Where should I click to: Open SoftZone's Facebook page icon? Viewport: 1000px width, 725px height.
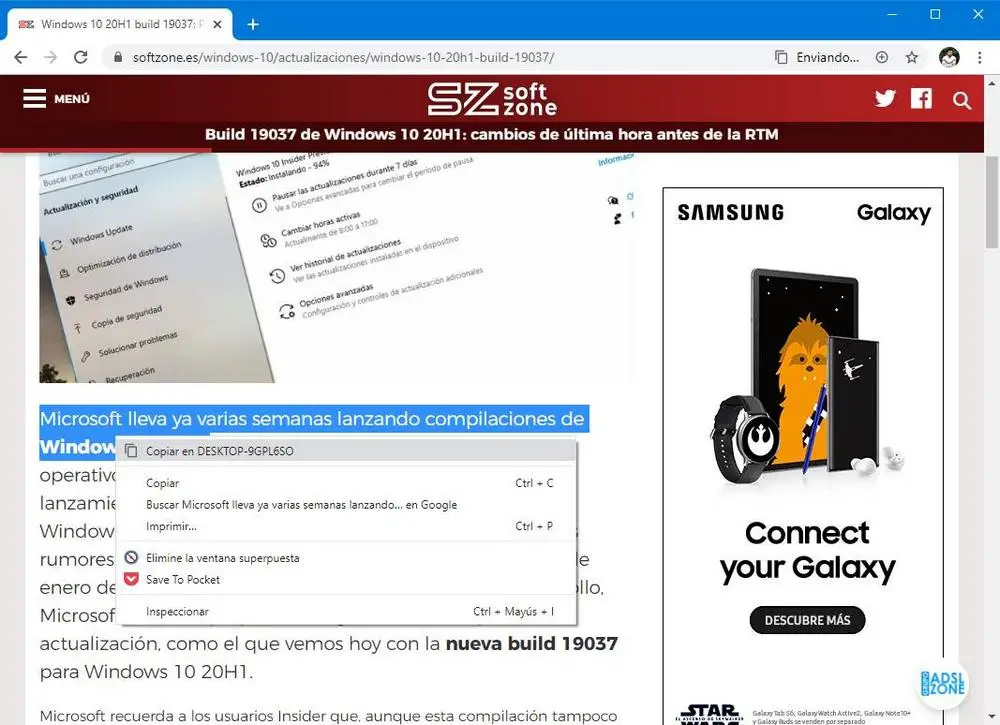click(921, 99)
